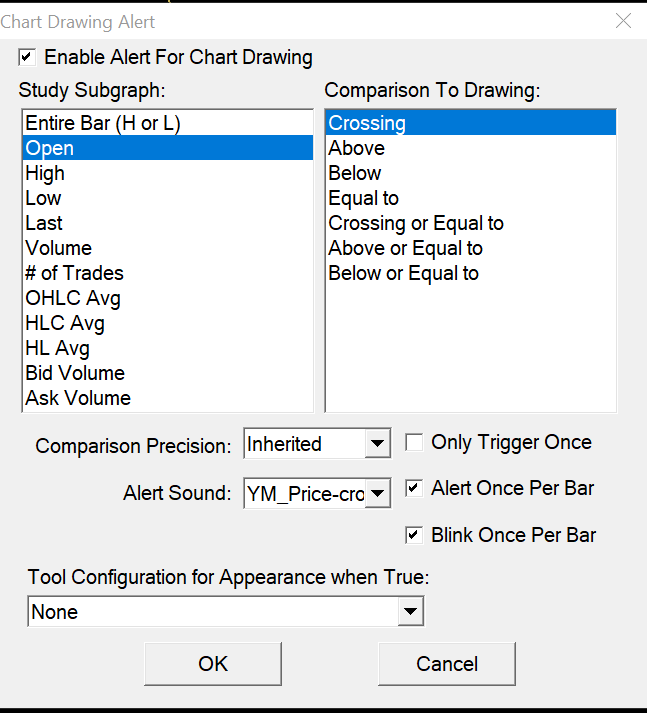Toggle Enable Alert For Chart Drawing checkbox
This screenshot has width=647, height=713.
[27, 57]
